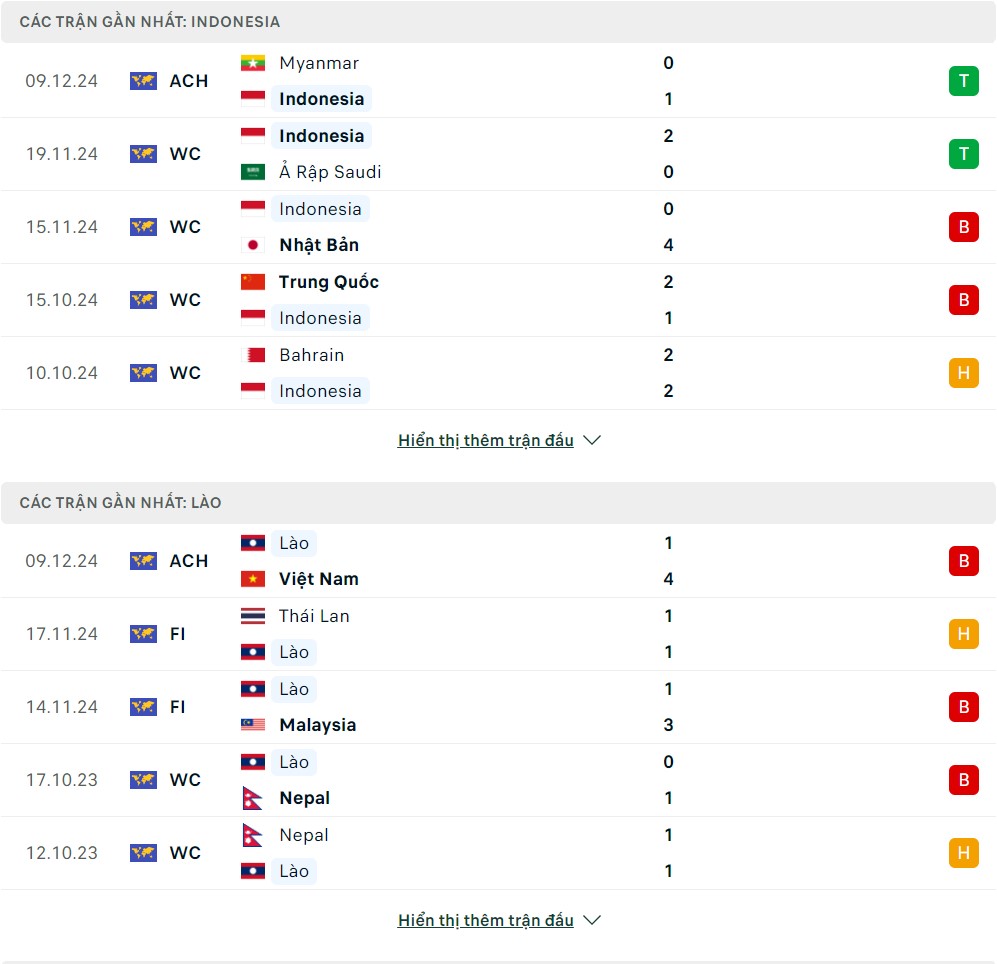Click the Bahrain flag icon
Image resolution: width=997 pixels, height=964 pixels.
pyautogui.click(x=253, y=355)
